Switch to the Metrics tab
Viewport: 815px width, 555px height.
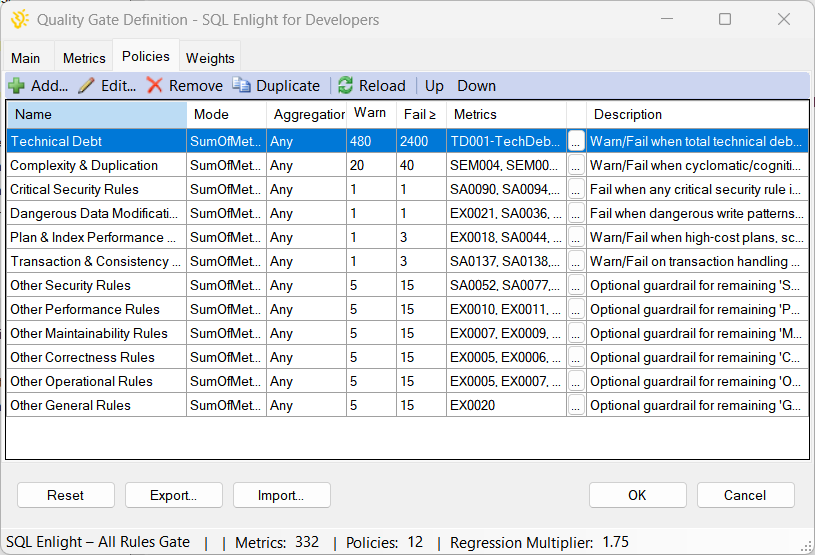[x=84, y=58]
